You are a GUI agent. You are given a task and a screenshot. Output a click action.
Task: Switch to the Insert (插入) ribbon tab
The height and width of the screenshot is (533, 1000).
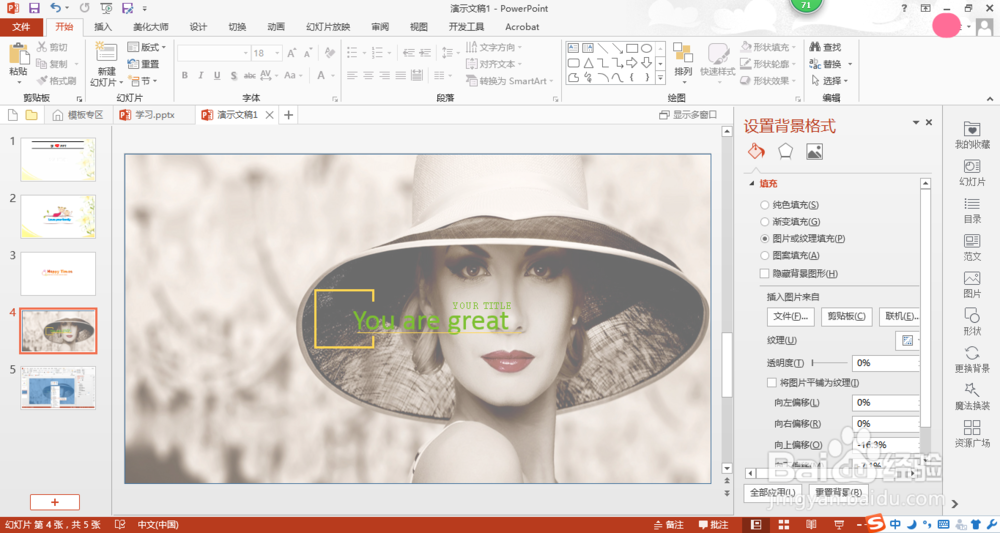point(103,27)
